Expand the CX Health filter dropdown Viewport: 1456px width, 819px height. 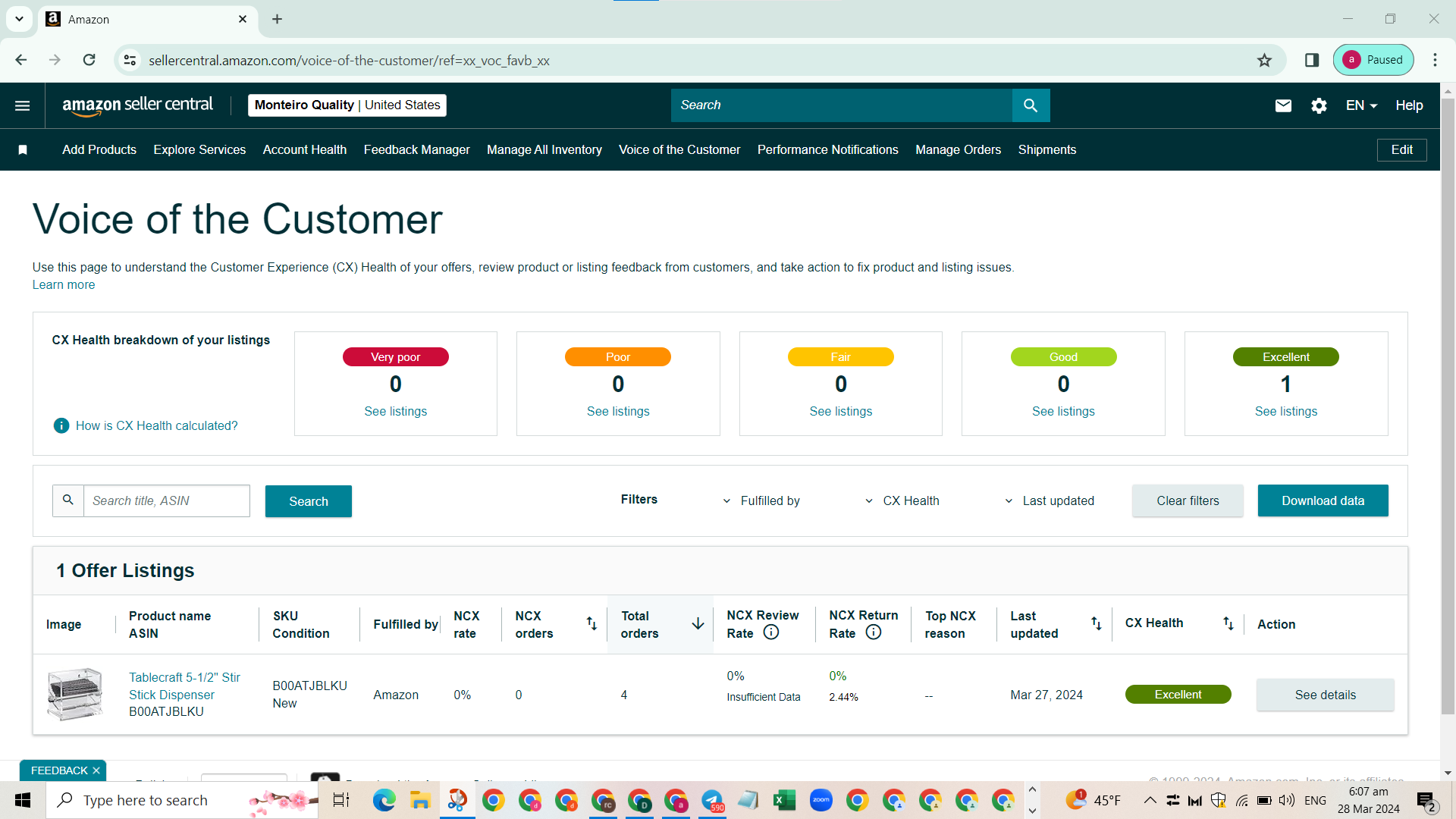[x=902, y=500]
